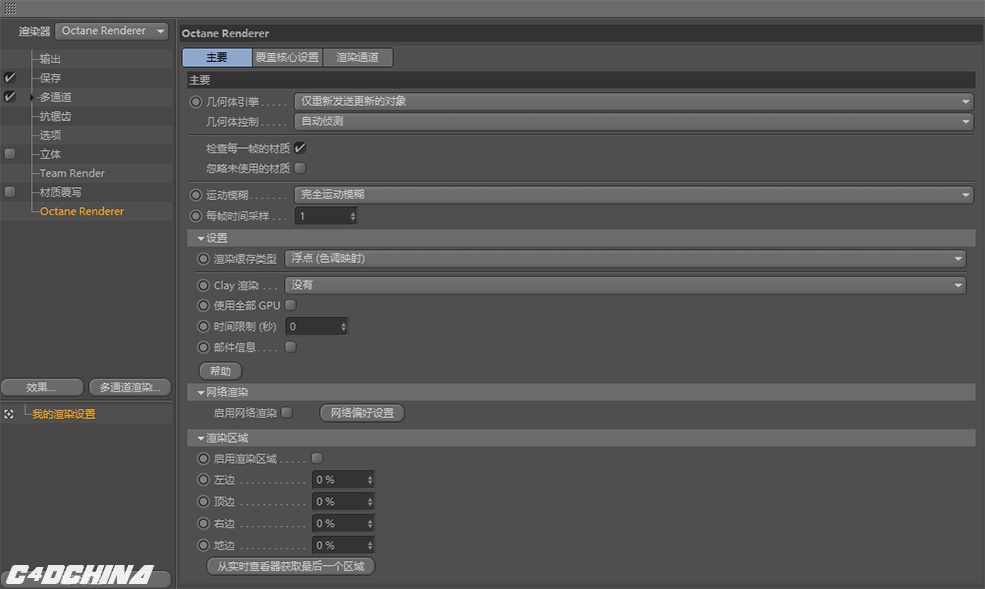Click the animation dot beside 时间限制 (秒)
The image size is (985, 589).
click(x=203, y=327)
